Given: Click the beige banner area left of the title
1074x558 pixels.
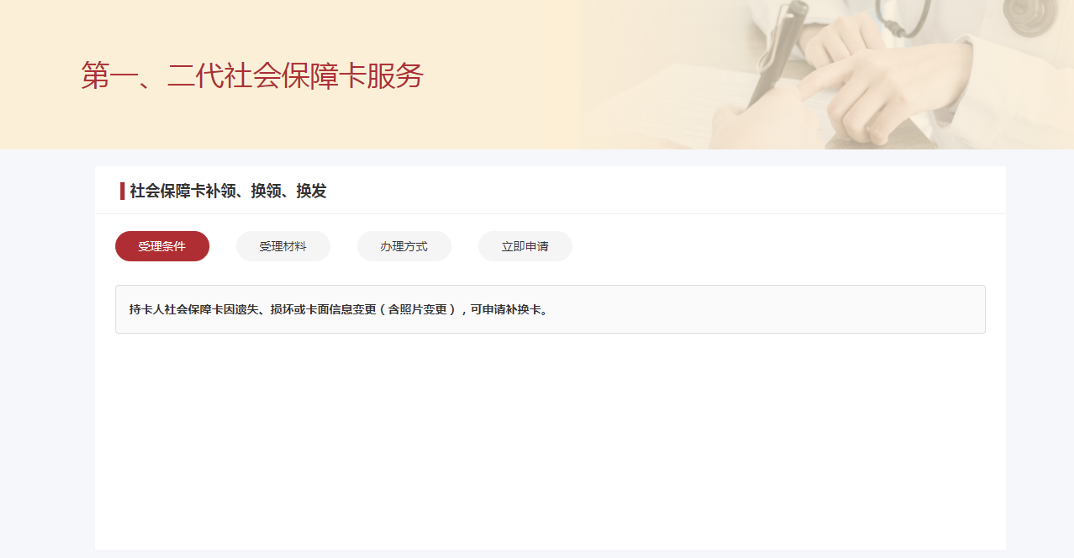Looking at the screenshot, I should pos(40,76).
